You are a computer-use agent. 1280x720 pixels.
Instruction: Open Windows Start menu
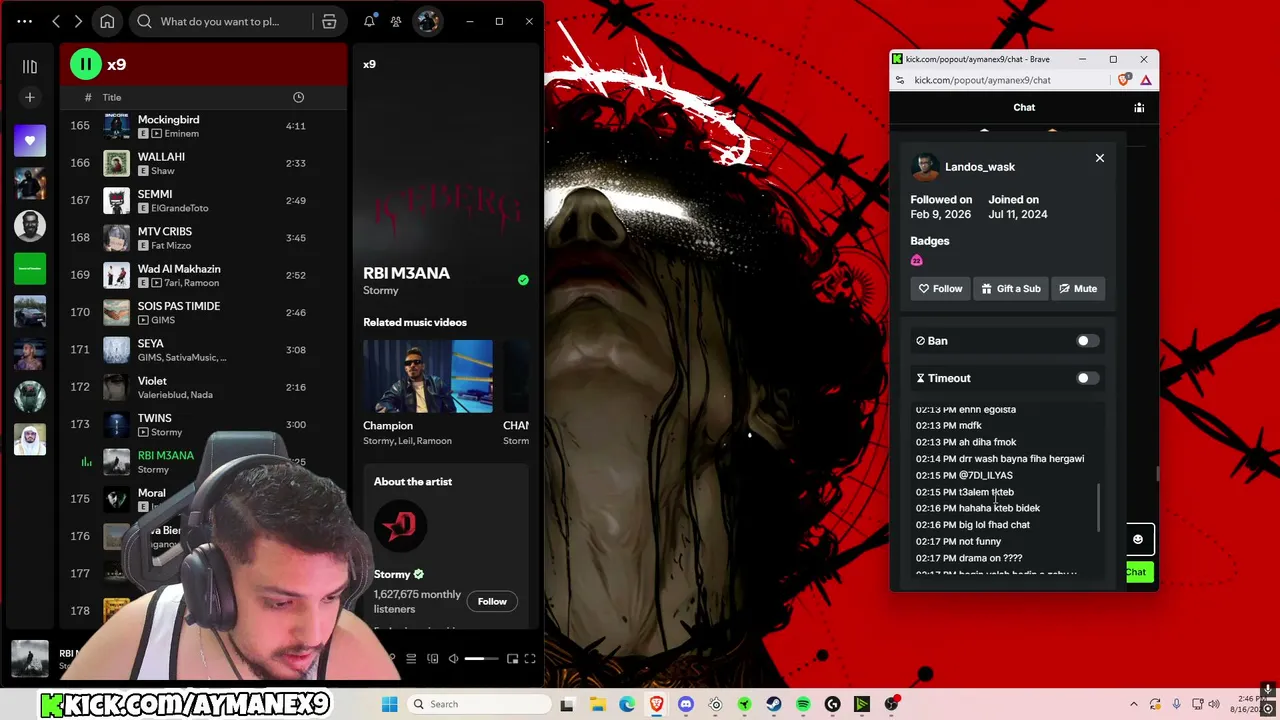390,704
